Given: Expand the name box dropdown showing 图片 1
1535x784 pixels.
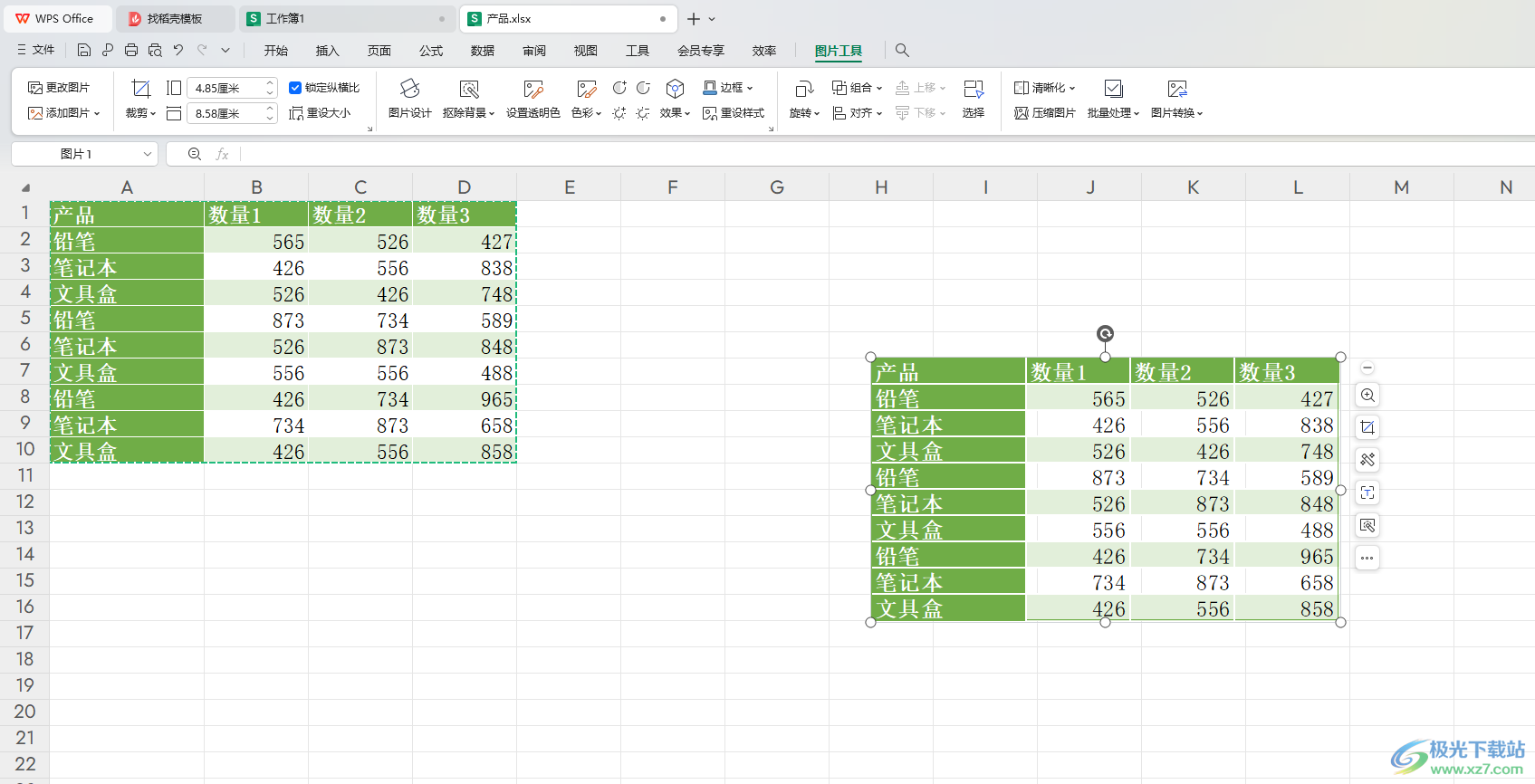Looking at the screenshot, I should click(148, 154).
